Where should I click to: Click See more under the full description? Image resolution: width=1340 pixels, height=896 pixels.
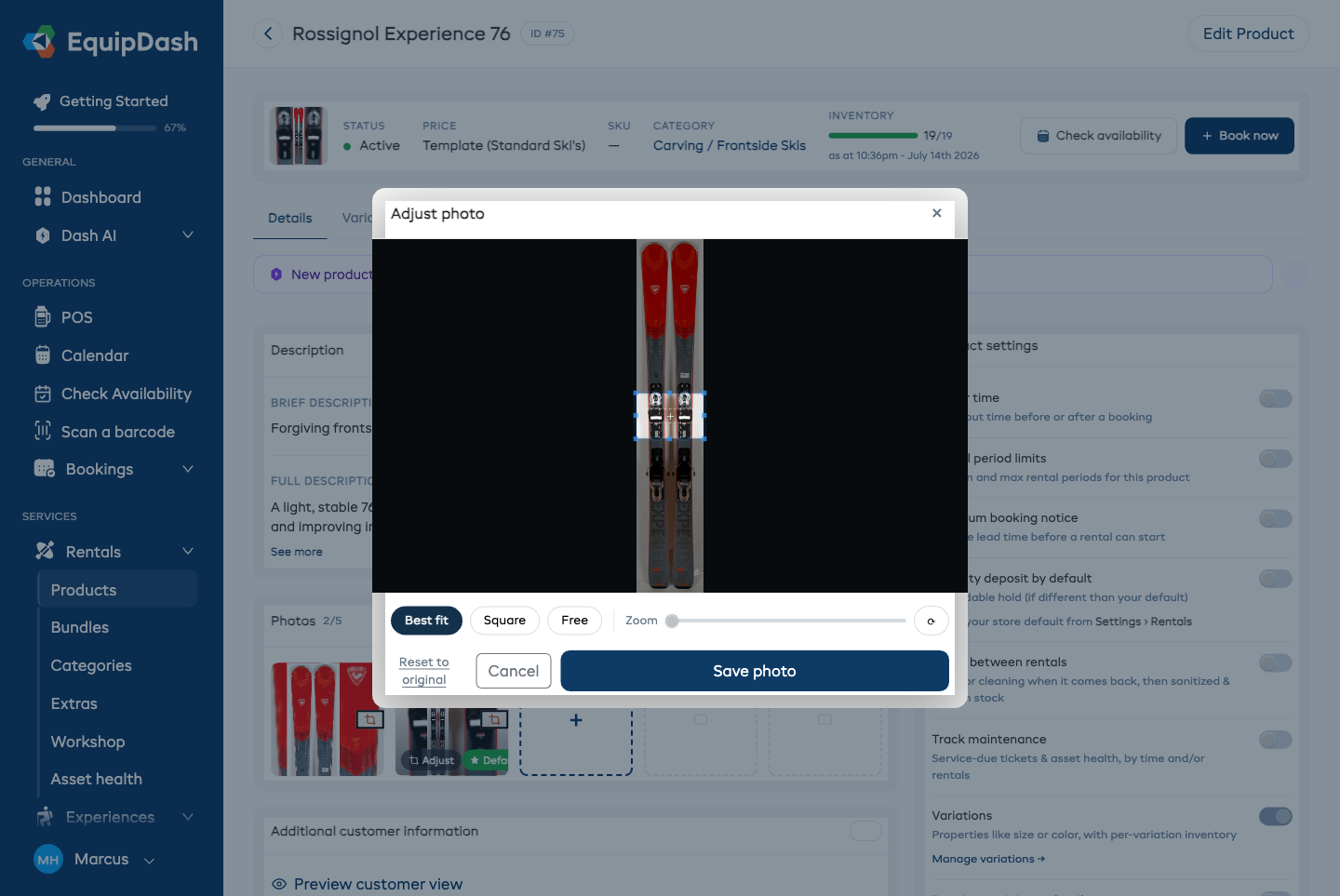[297, 552]
